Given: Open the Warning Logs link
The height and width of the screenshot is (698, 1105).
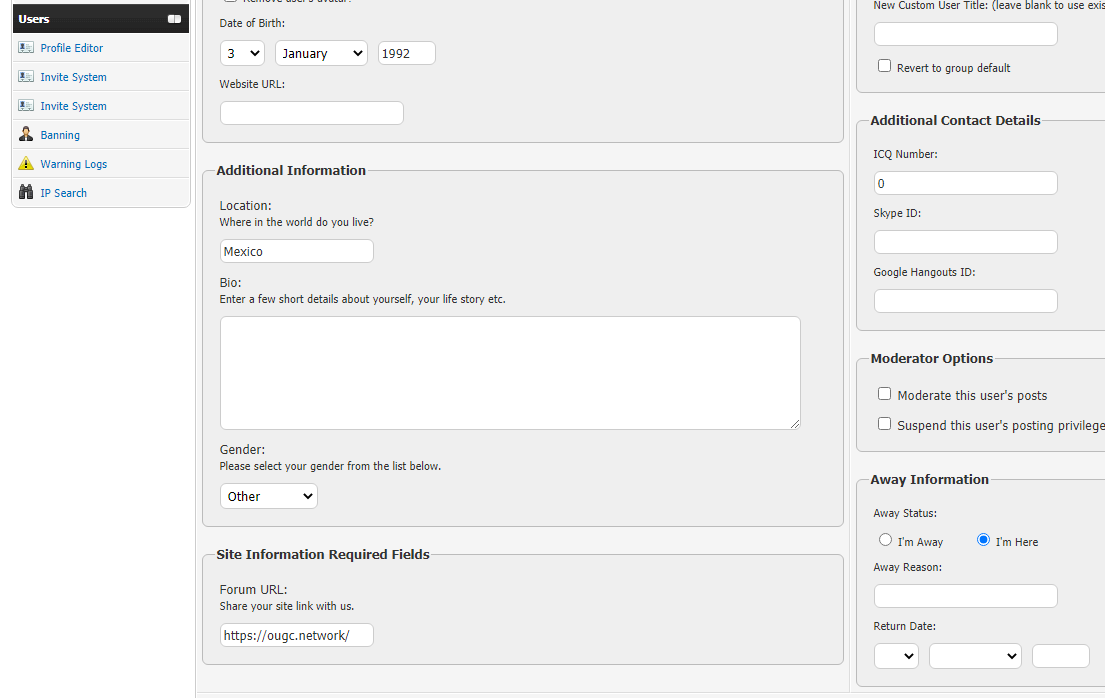Looking at the screenshot, I should 73,164.
